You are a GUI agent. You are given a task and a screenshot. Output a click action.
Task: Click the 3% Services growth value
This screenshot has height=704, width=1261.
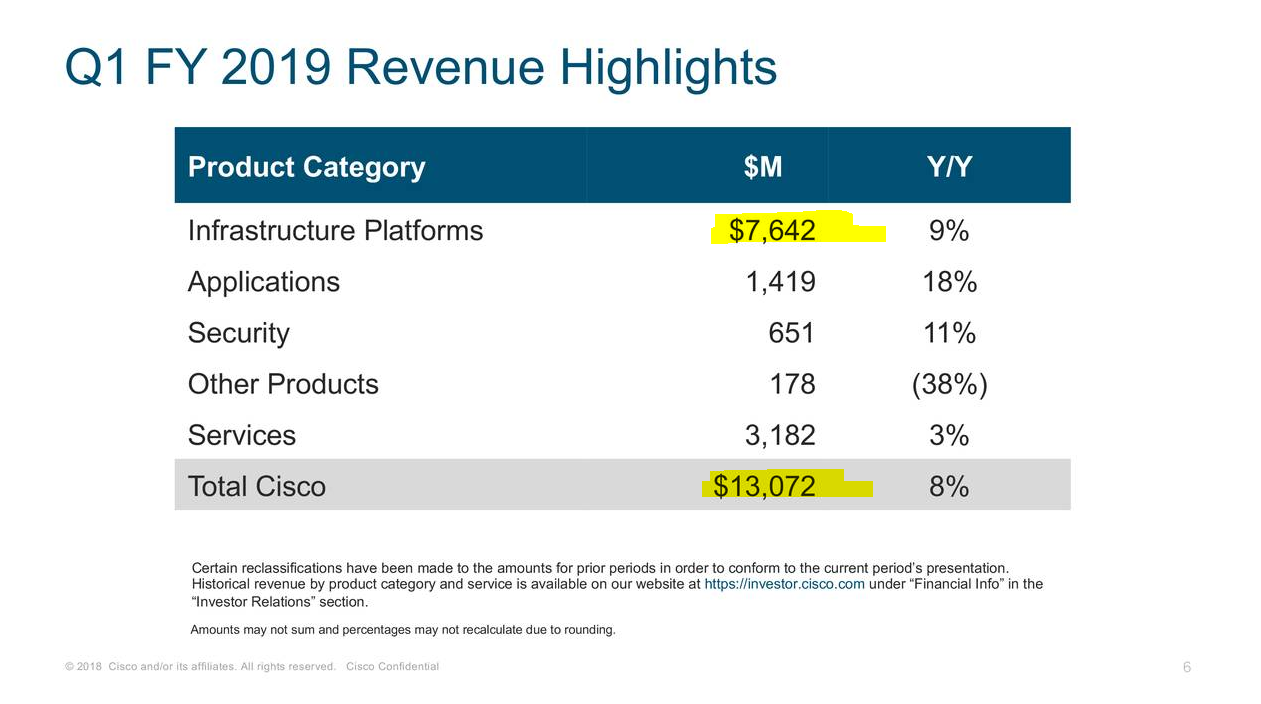coord(949,435)
